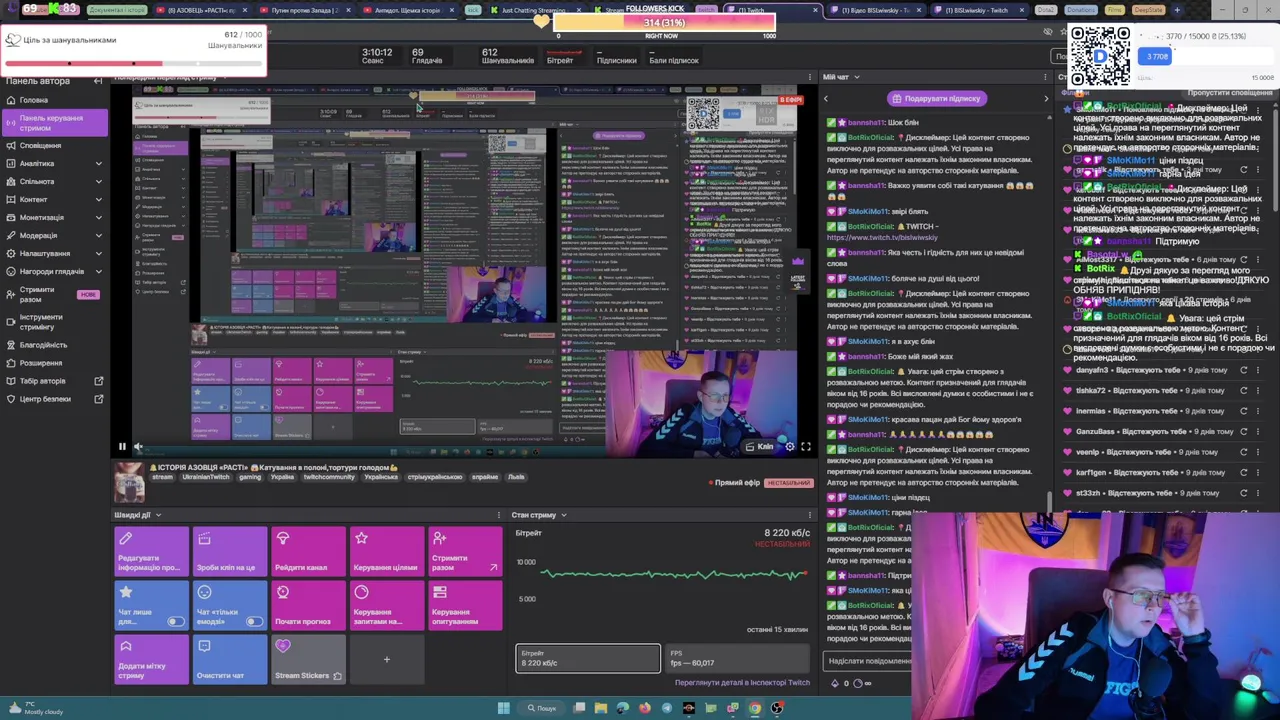Image resolution: width=1280 pixels, height=720 pixels.
Task: Open Мій чат dropdown header
Action: pyautogui.click(x=841, y=77)
